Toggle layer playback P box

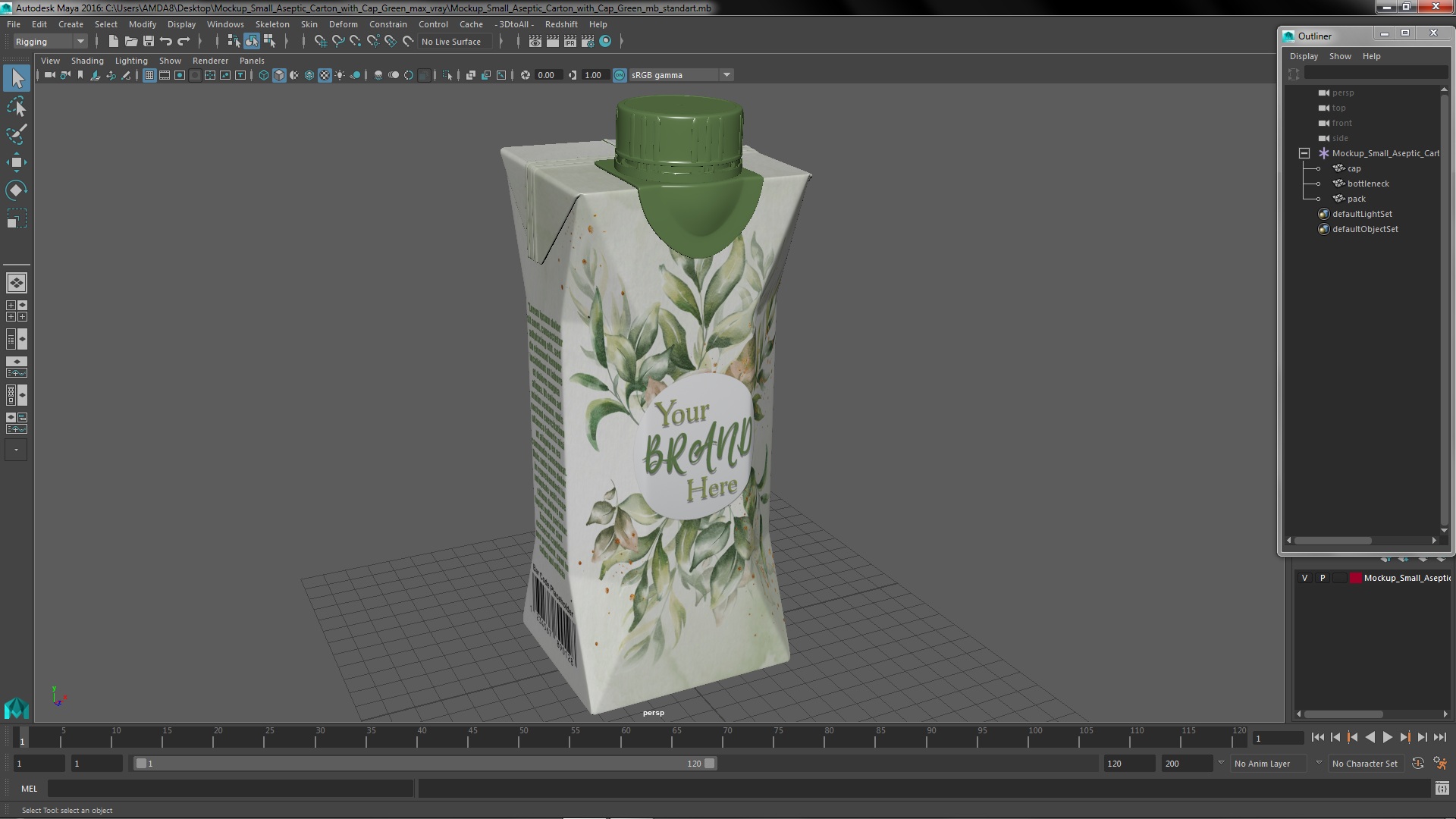(x=1323, y=578)
